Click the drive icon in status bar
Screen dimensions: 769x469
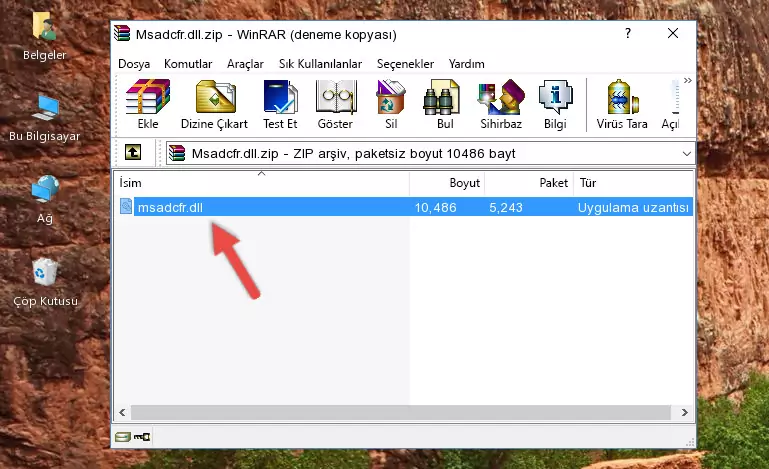[123, 437]
